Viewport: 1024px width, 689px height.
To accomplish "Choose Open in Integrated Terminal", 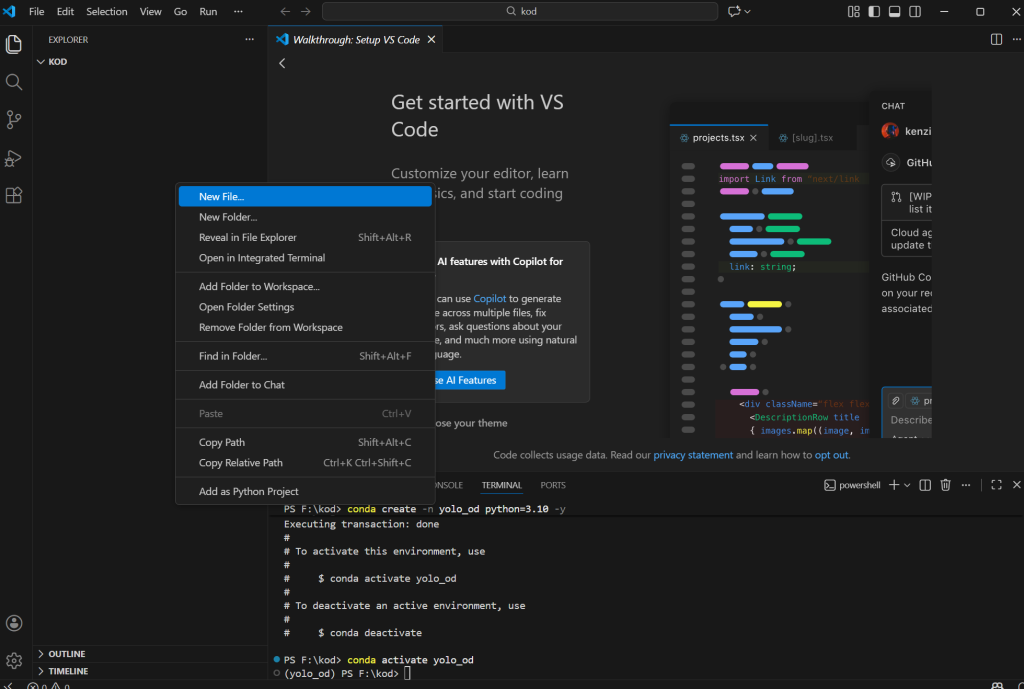I will [261, 258].
